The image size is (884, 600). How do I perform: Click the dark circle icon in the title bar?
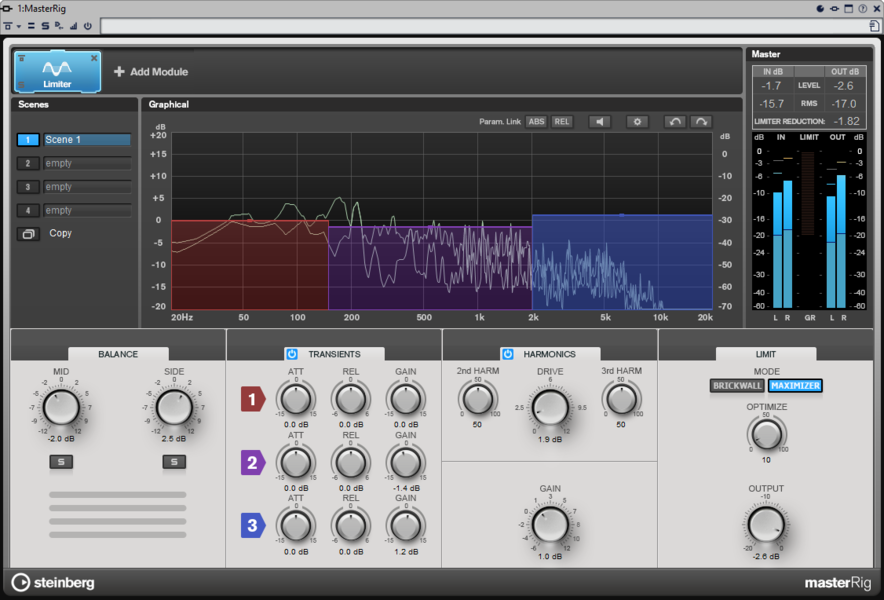point(820,8)
